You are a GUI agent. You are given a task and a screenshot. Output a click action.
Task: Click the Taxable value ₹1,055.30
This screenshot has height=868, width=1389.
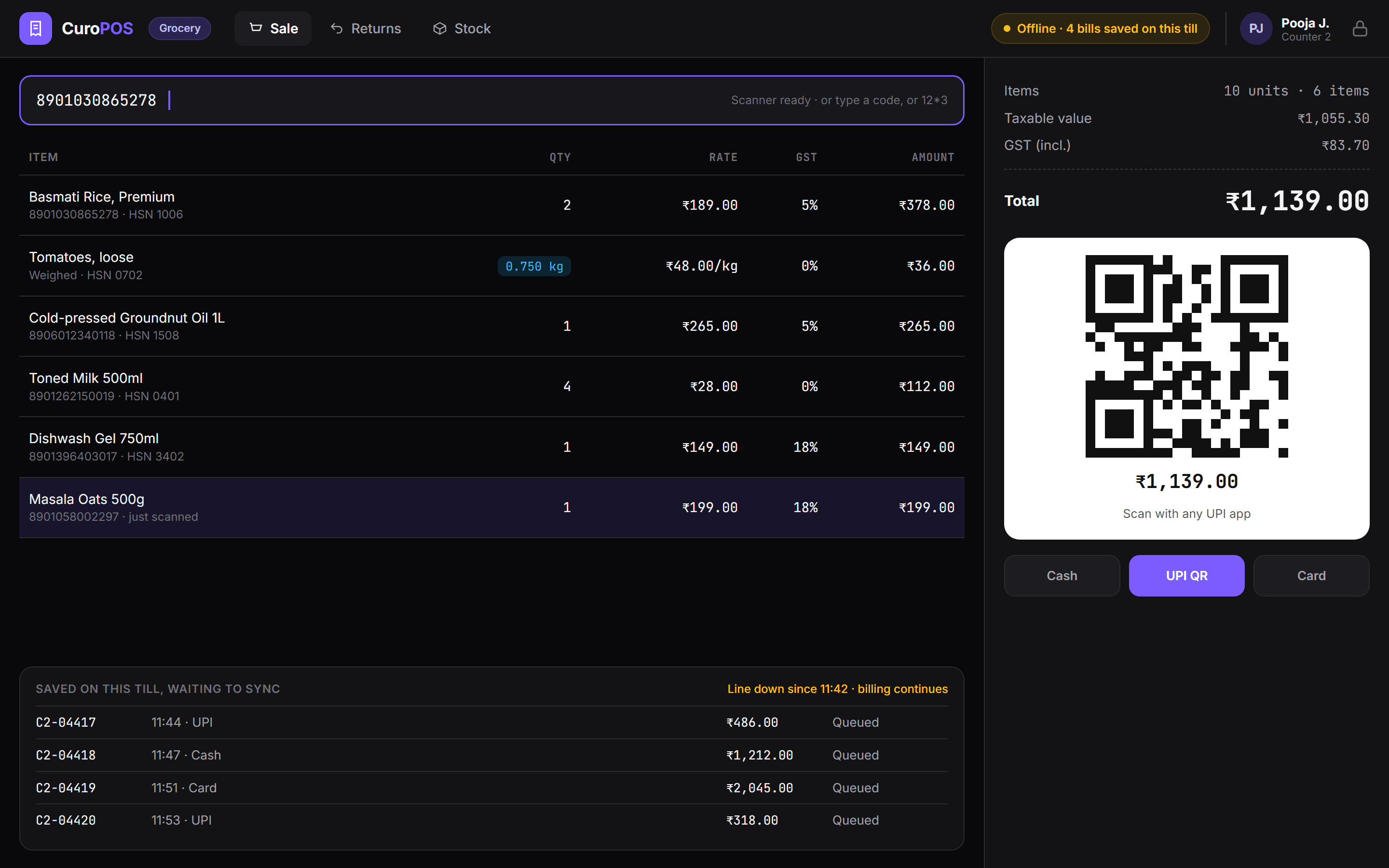point(1334,118)
